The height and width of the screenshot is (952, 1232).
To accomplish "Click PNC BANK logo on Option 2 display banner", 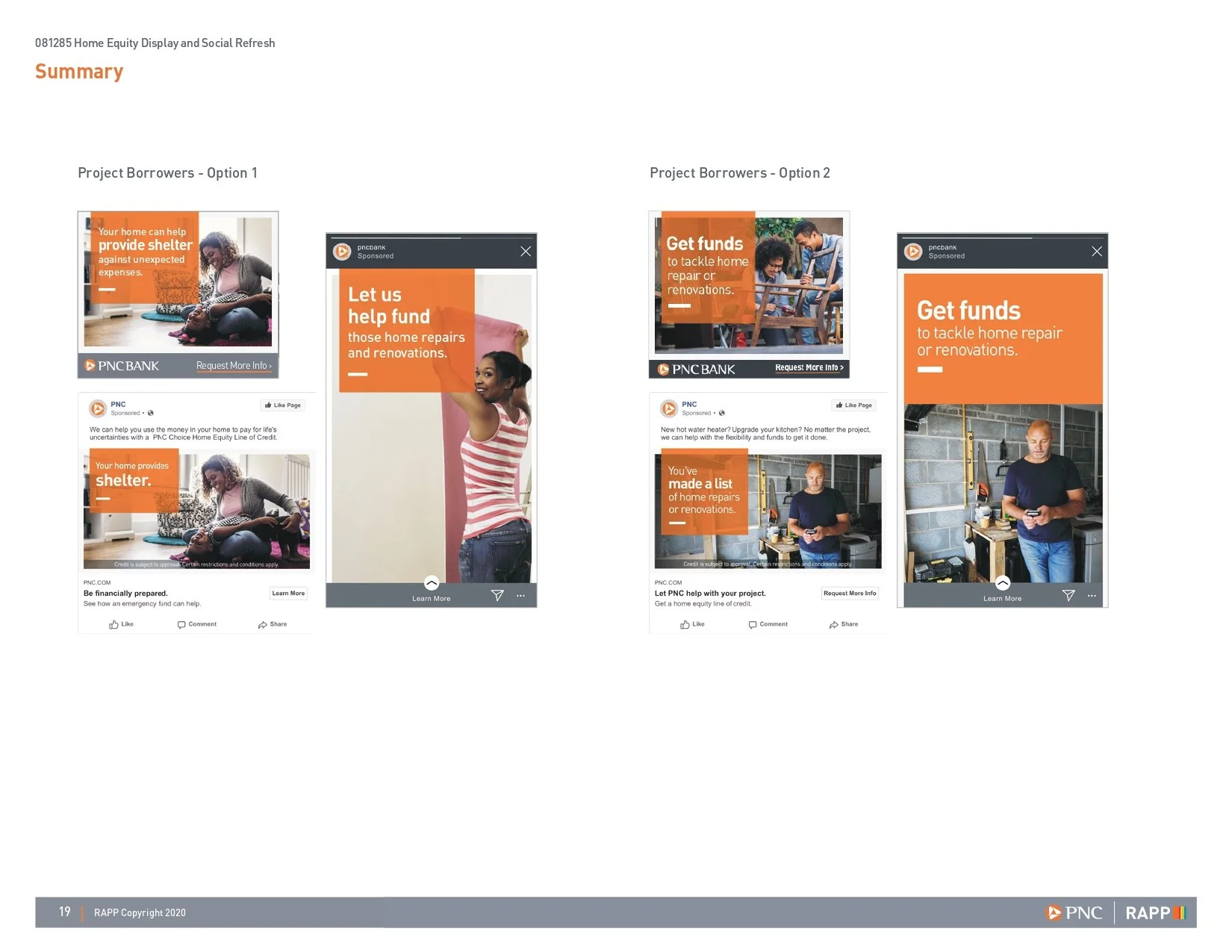I will [x=696, y=370].
